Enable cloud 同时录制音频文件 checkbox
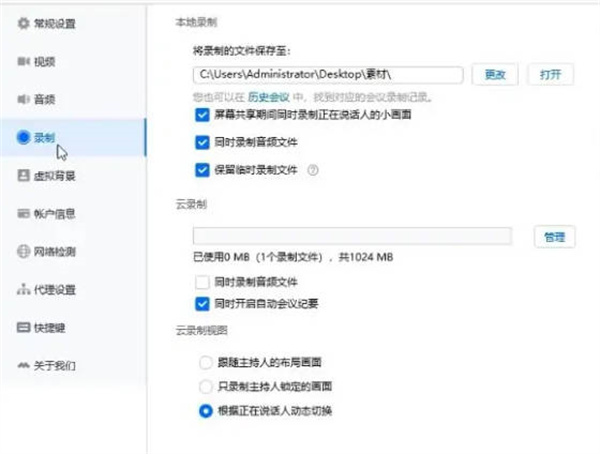The height and width of the screenshot is (454, 600). coord(203,283)
